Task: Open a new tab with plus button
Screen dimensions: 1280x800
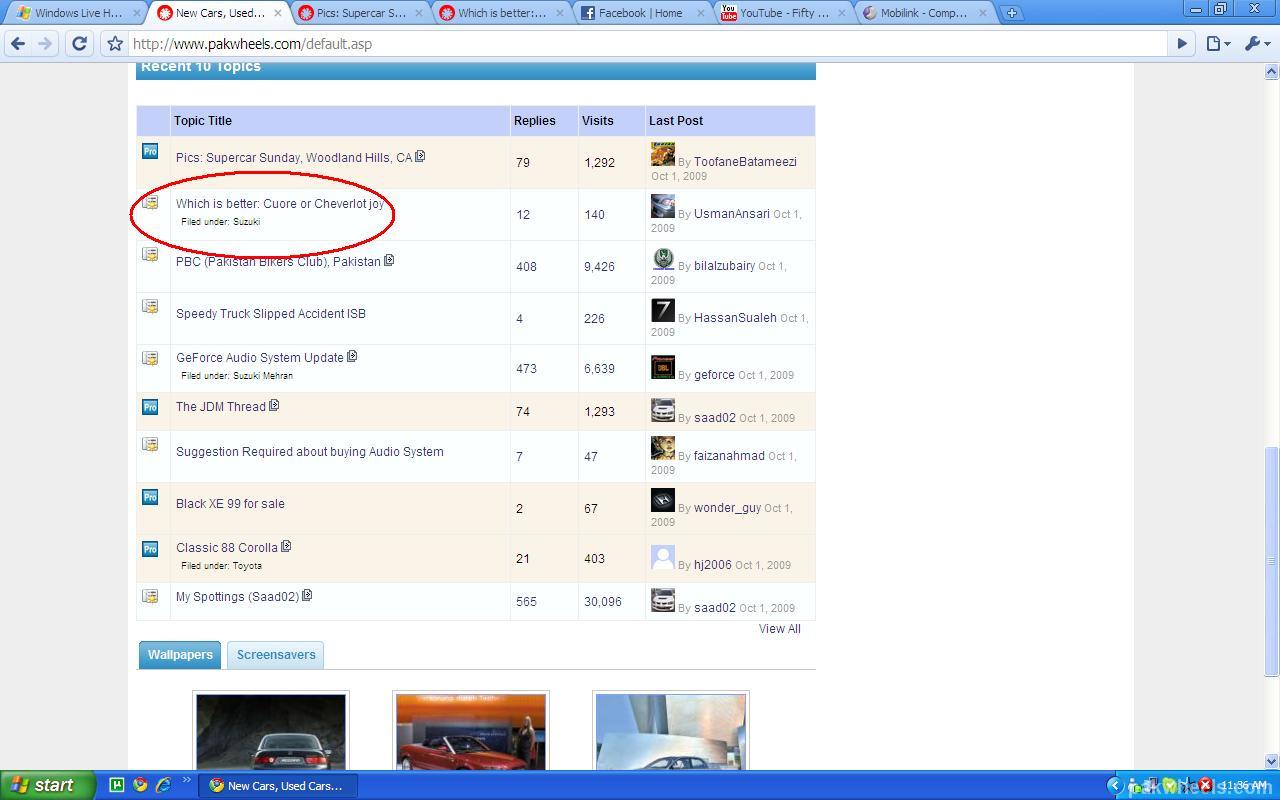Action: pos(1012,13)
